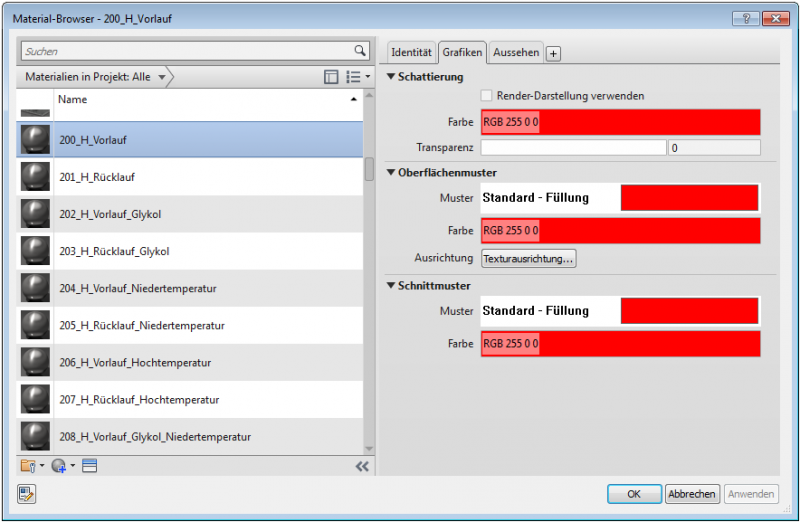Switch to the Identität tab
This screenshot has width=800, height=522.
(411, 52)
